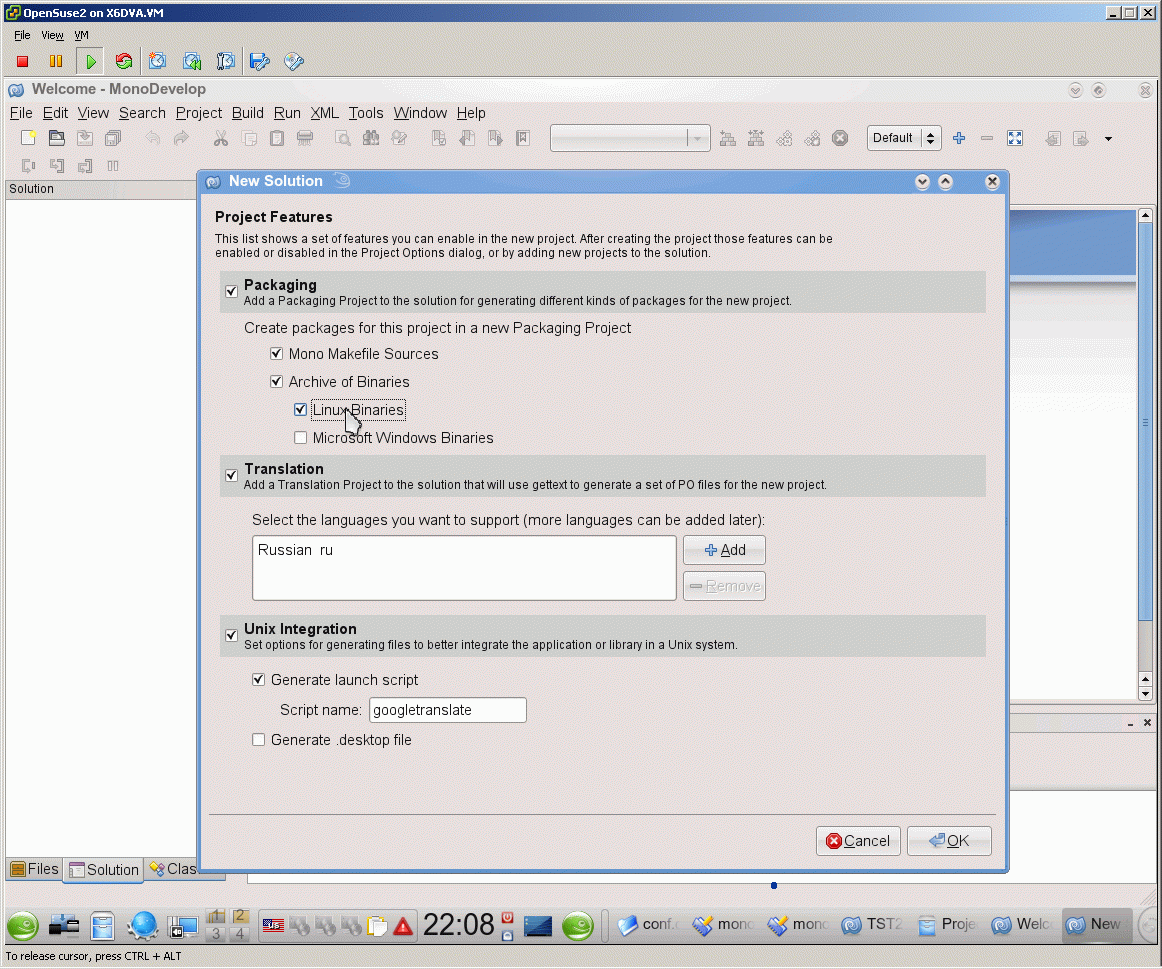Screen dimensions: 1162x969
Task: Click the Paste clipboard icon
Action: coord(277,138)
